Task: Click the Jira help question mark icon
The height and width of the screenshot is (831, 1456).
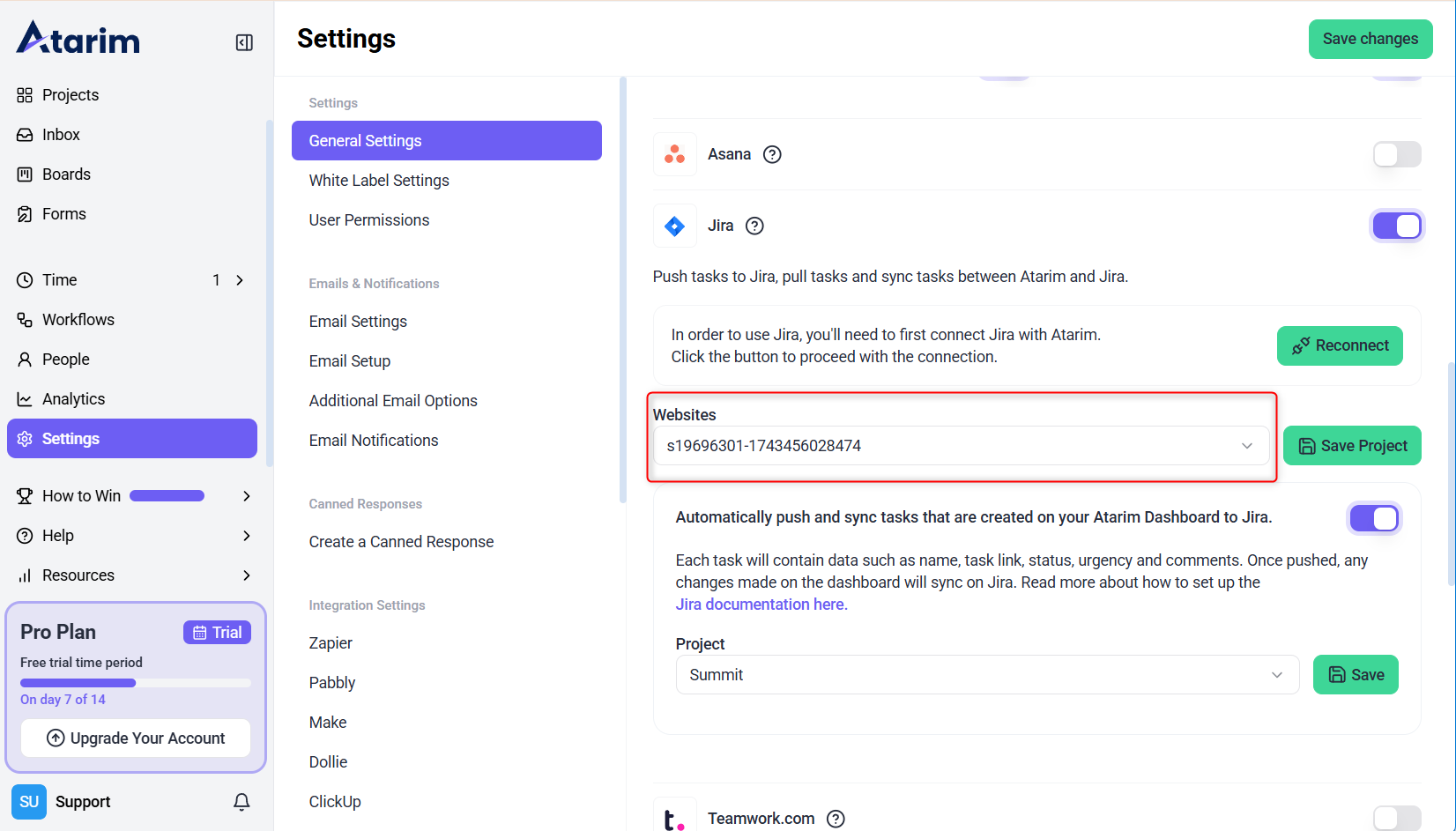Action: coord(754,226)
